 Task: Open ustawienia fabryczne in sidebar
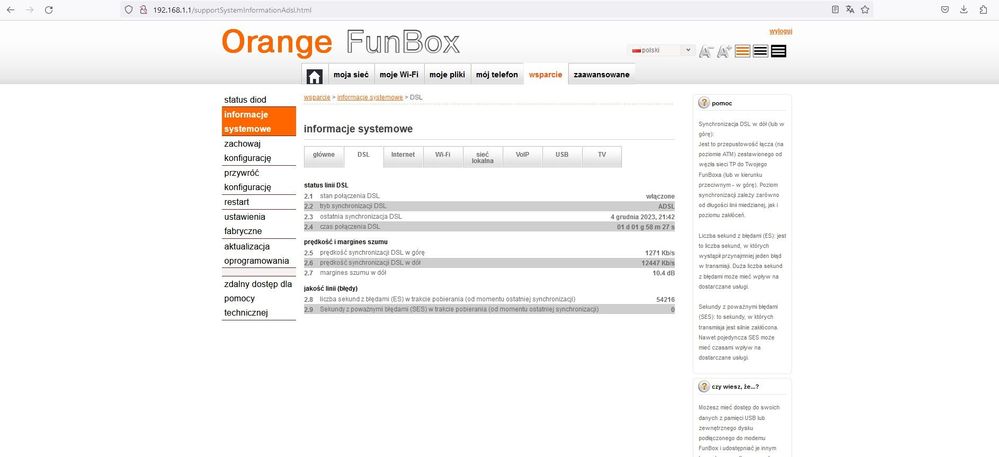pyautogui.click(x=259, y=224)
